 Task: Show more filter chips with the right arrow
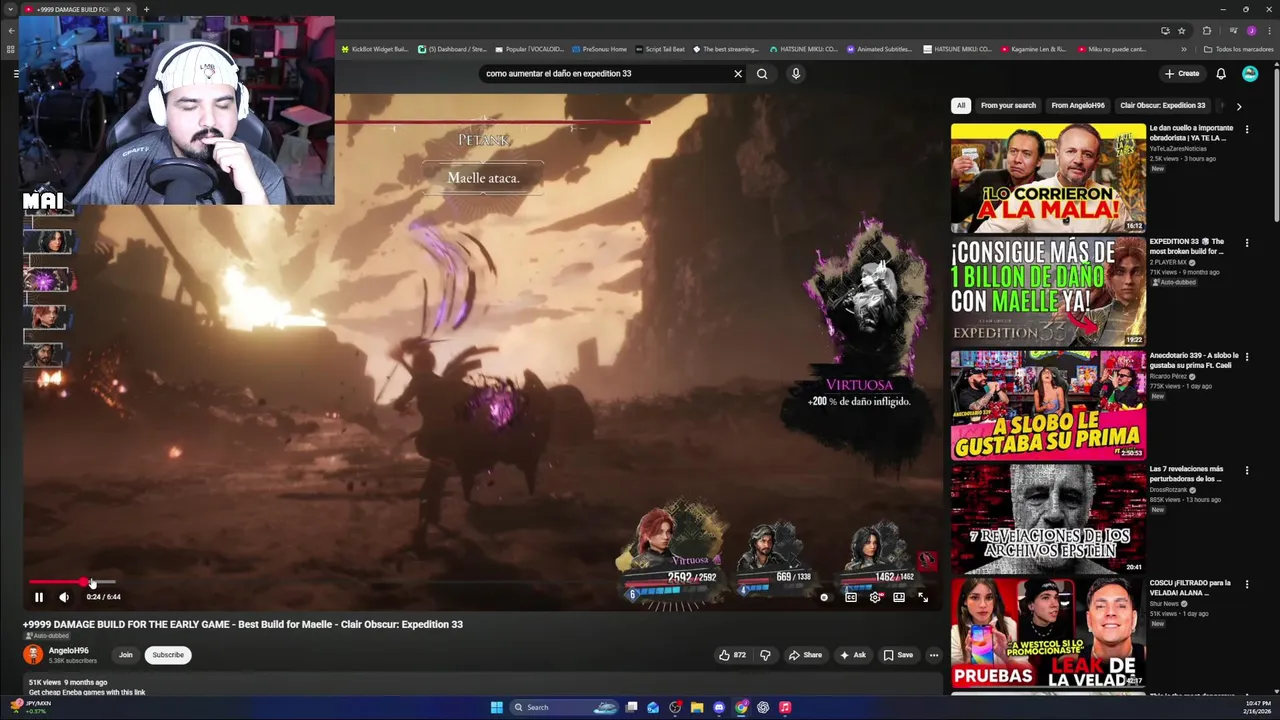tap(1239, 106)
